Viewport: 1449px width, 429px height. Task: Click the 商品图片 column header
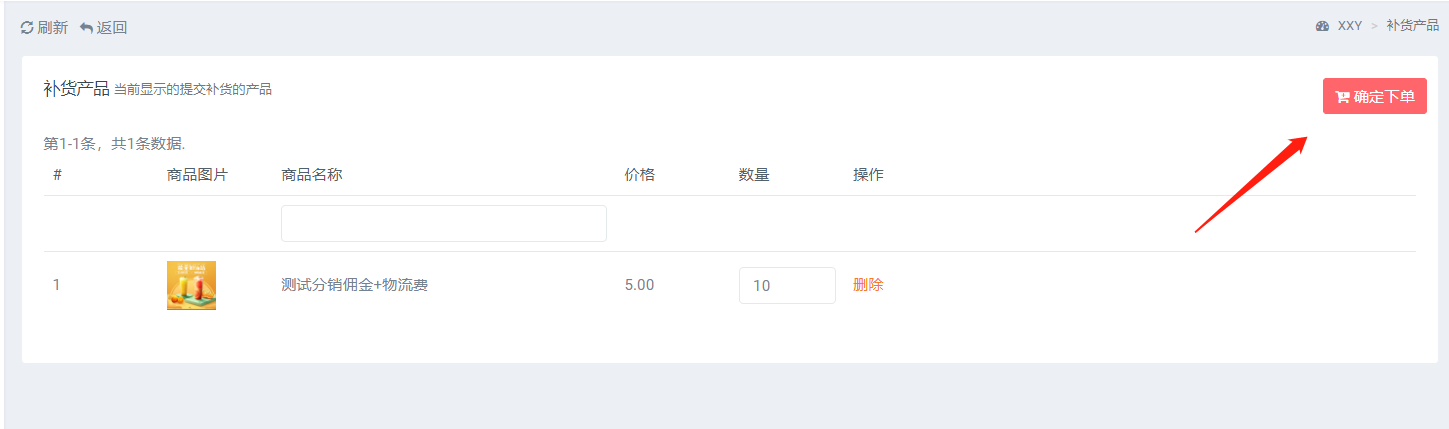(x=197, y=175)
